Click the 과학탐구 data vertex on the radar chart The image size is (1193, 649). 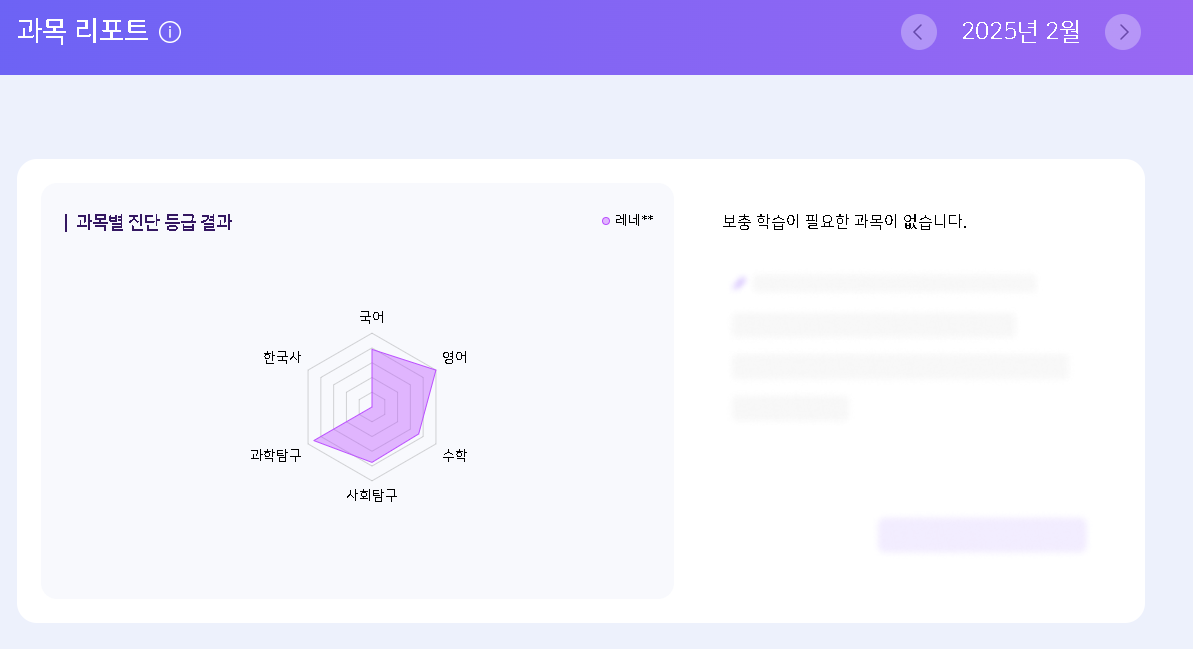(x=314, y=440)
